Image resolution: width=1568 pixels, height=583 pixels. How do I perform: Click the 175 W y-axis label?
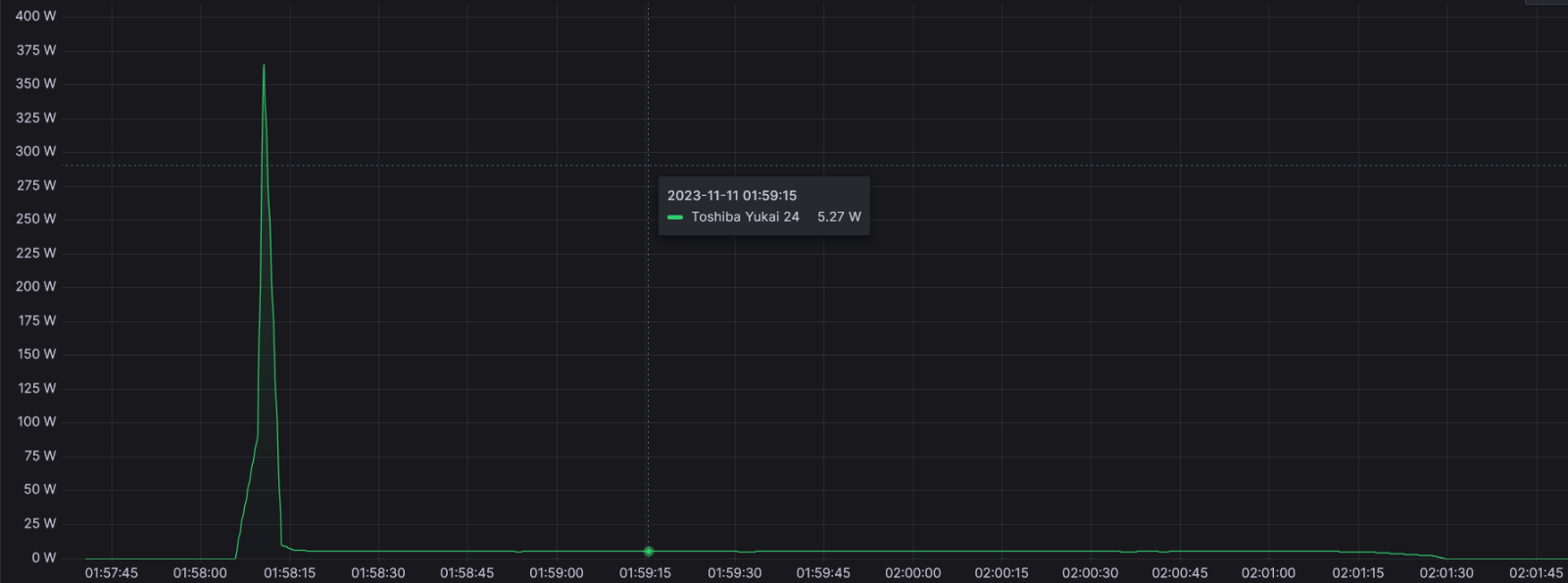pos(37,320)
